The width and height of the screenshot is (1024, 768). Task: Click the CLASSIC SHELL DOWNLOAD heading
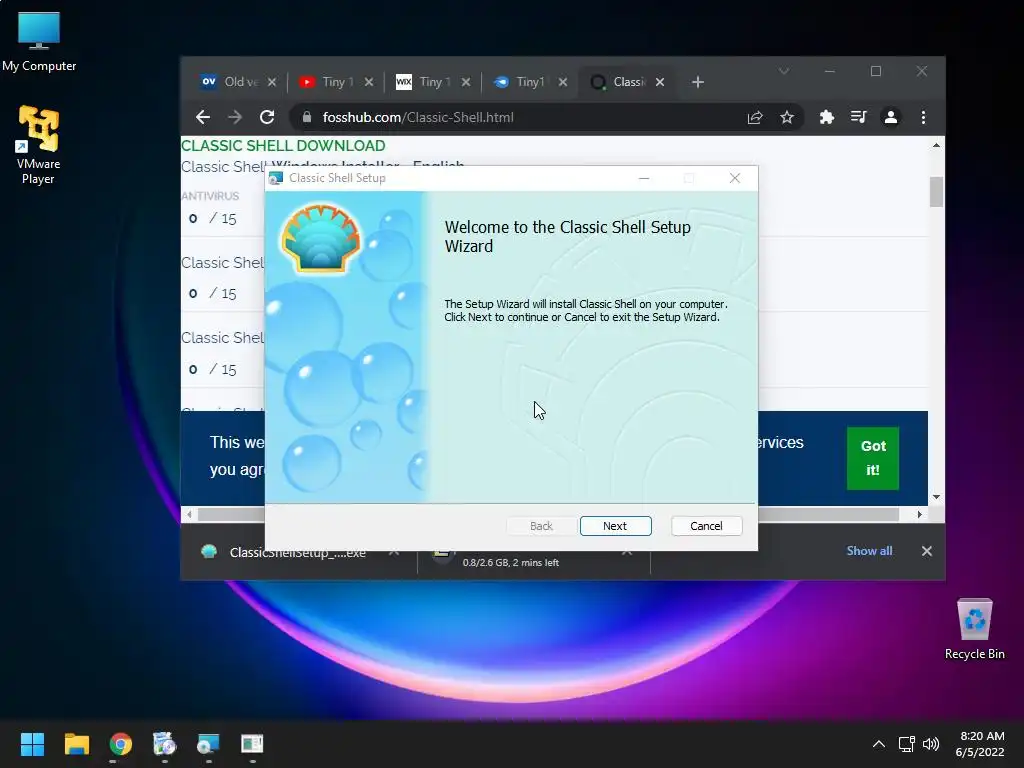point(283,146)
